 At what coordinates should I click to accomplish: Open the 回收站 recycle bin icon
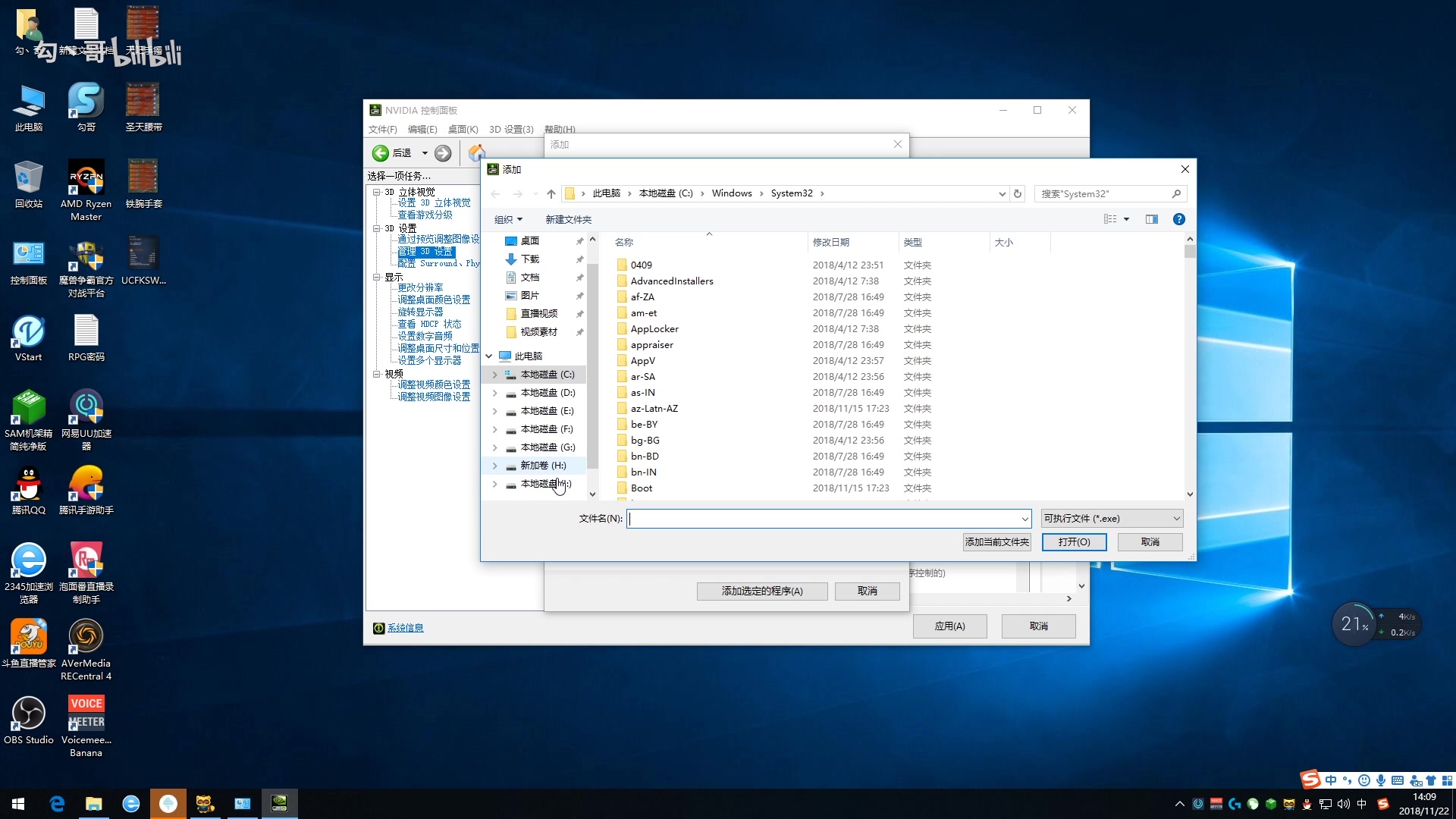pyautogui.click(x=29, y=185)
